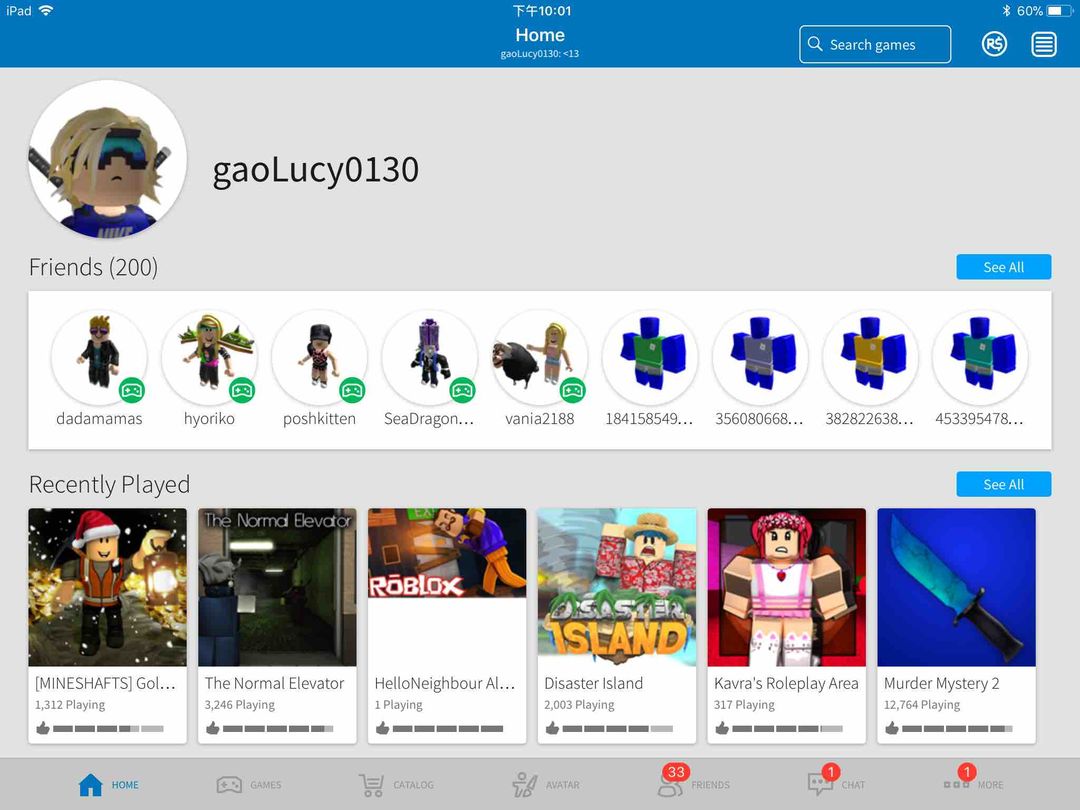Tap dadamamas in-game status badge
The height and width of the screenshot is (810, 1080).
[132, 391]
